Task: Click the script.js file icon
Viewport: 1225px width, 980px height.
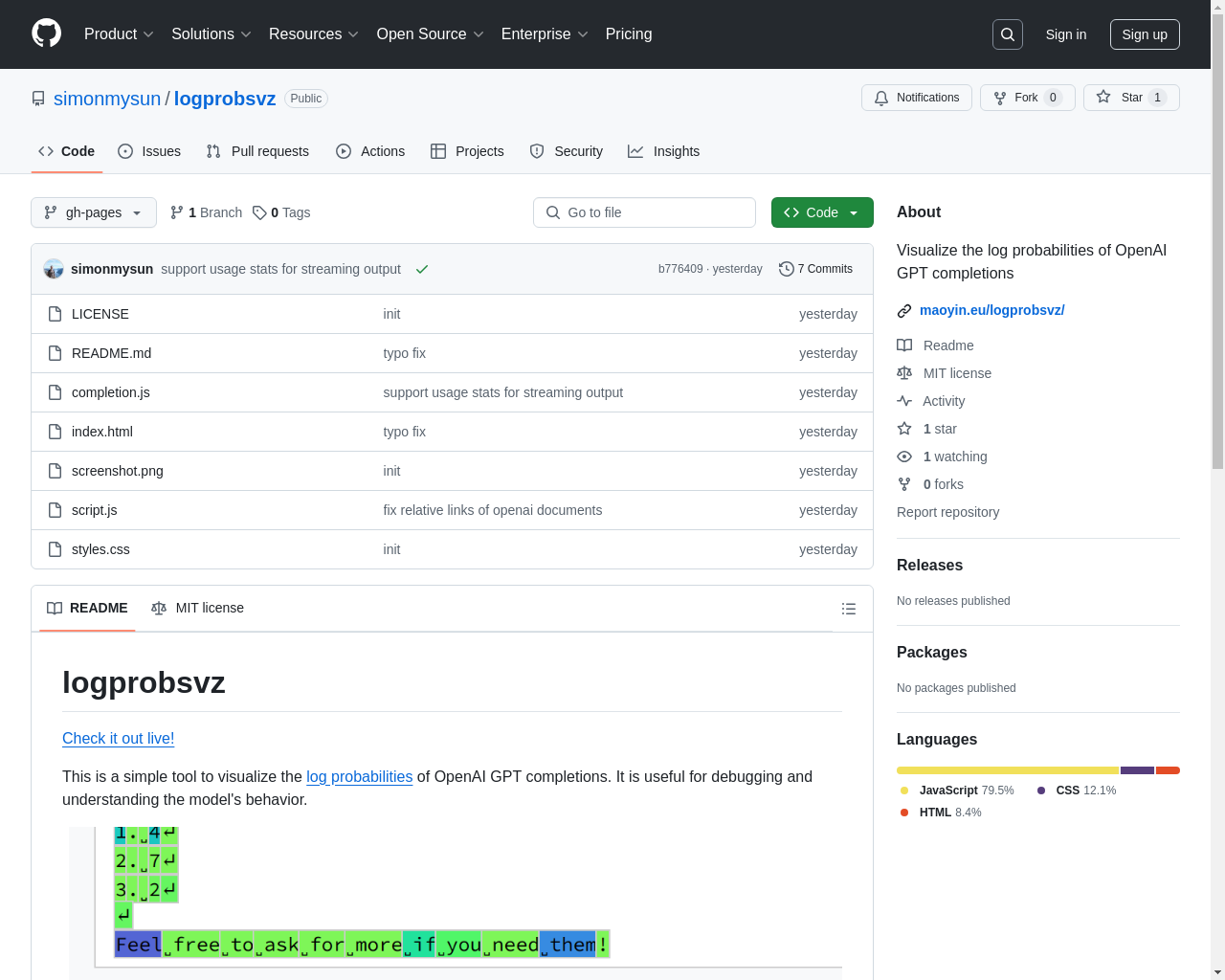Action: coord(56,510)
